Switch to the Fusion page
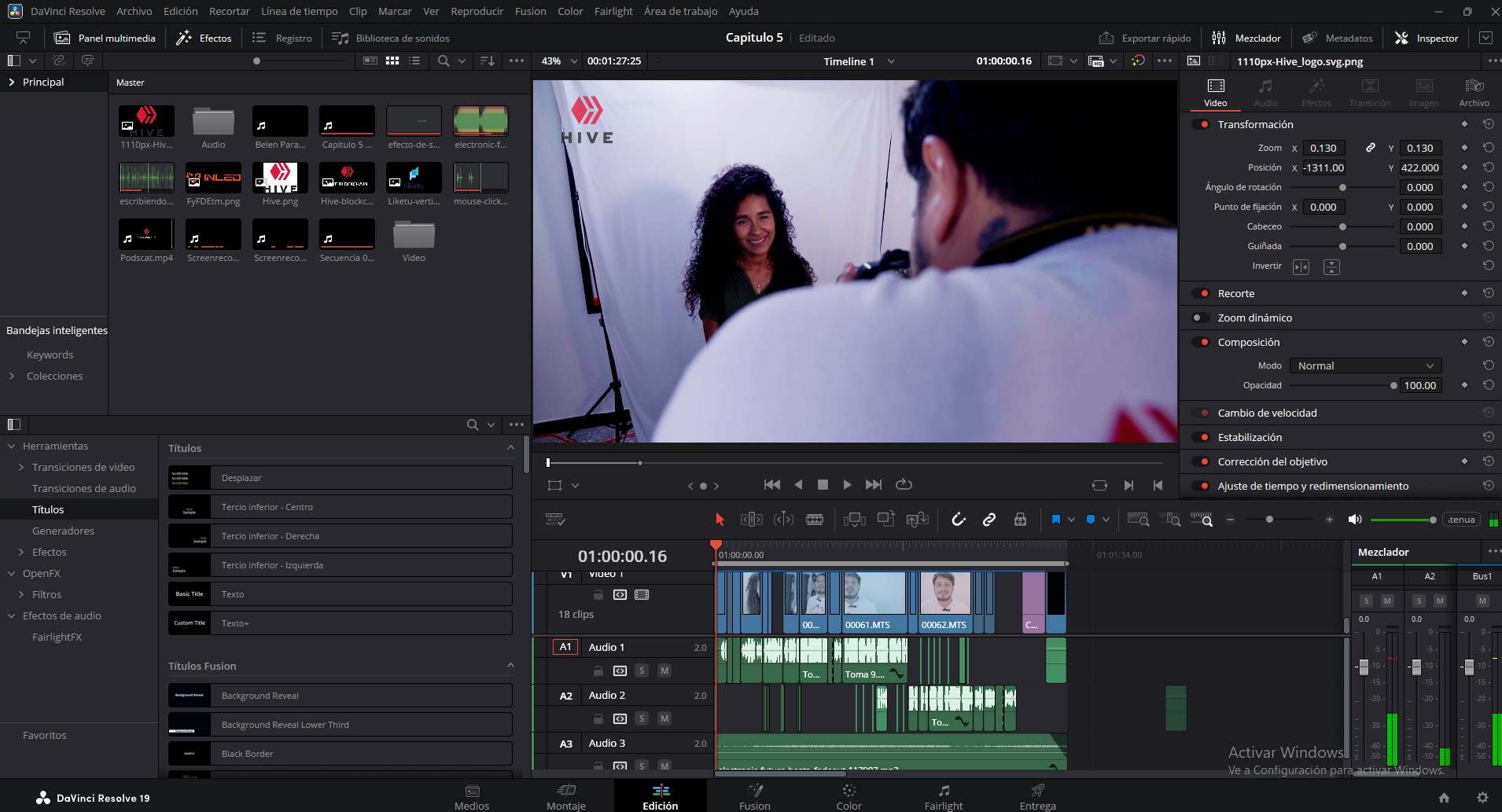1502x812 pixels. (755, 796)
